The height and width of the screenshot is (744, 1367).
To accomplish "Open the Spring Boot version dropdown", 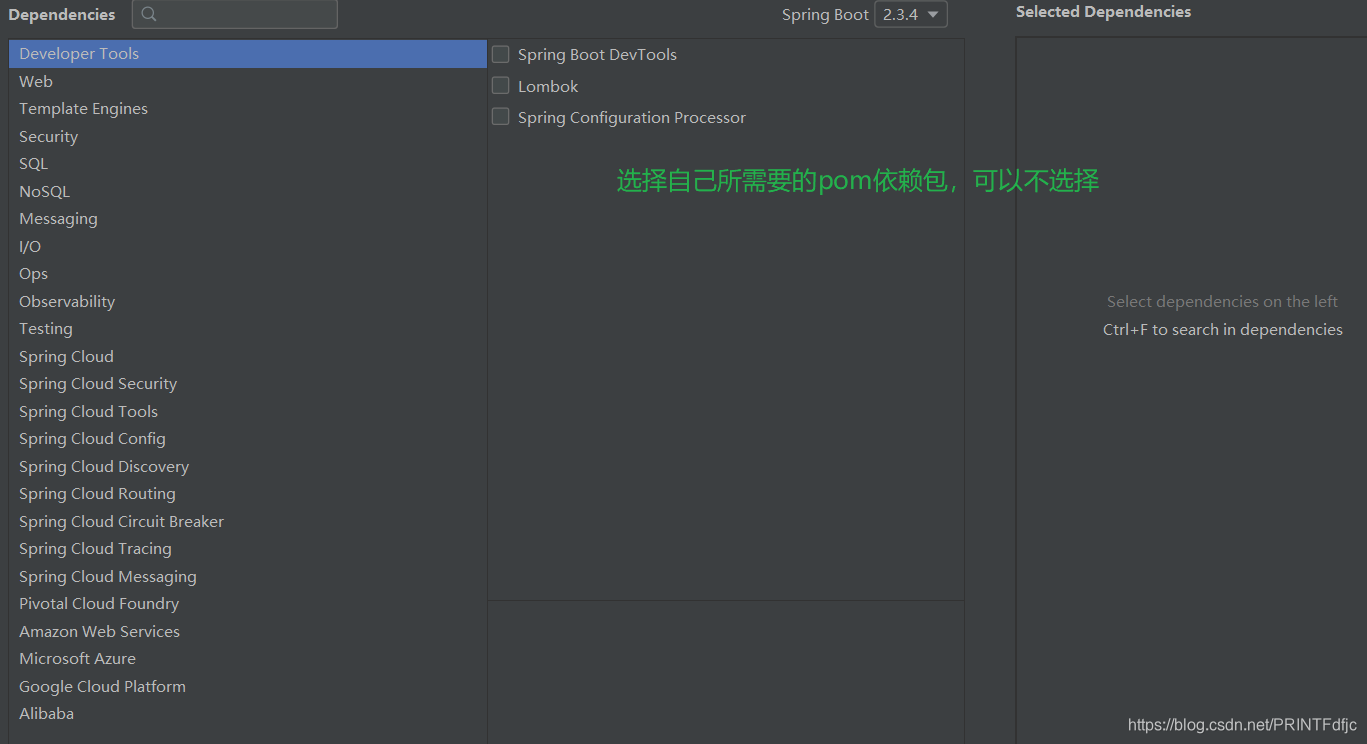I will tap(910, 15).
